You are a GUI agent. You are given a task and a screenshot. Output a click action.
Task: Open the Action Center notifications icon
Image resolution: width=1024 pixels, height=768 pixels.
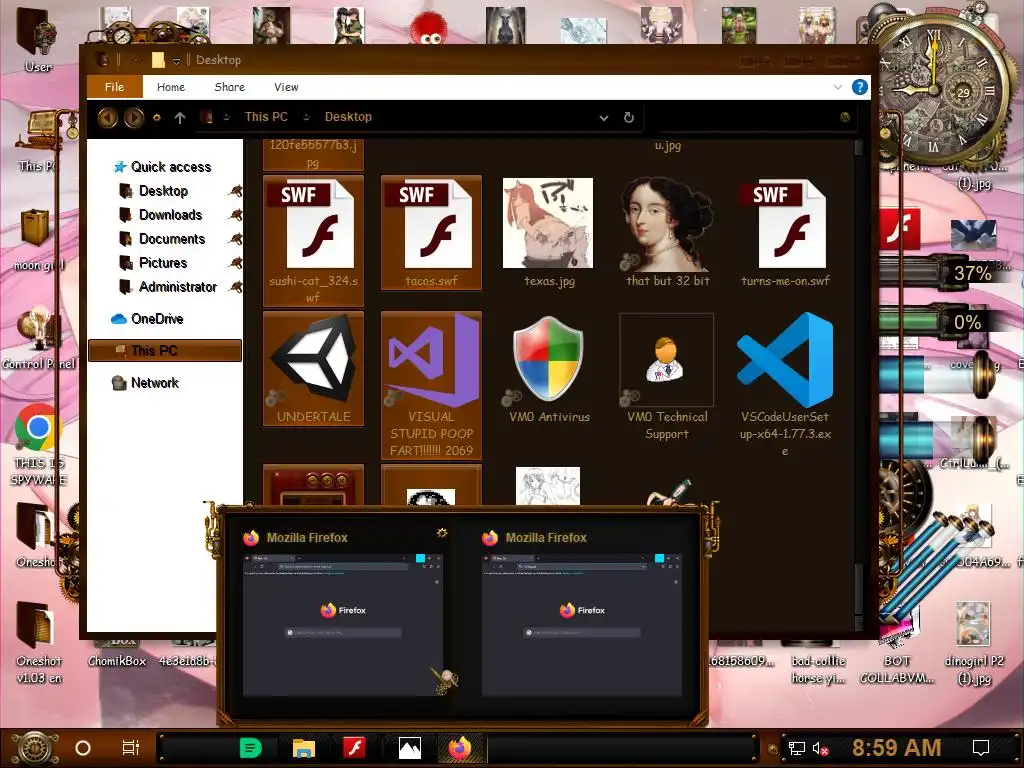pos(981,748)
